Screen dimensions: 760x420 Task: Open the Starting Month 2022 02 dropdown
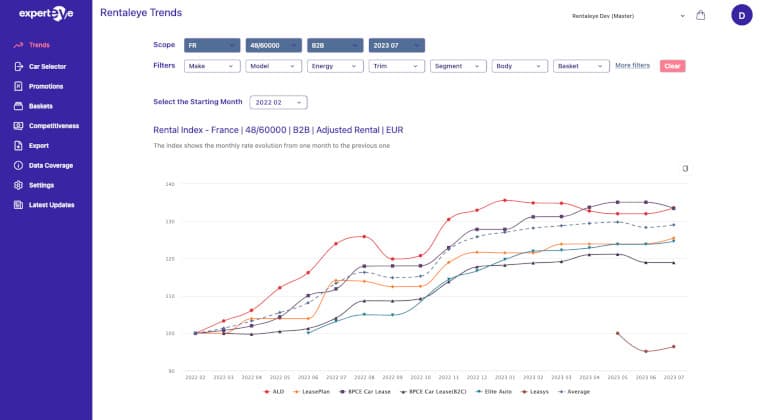point(278,102)
